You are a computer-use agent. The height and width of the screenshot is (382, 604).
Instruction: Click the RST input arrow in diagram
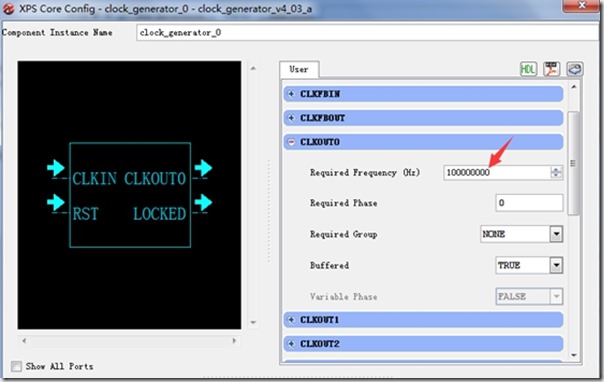click(x=56, y=203)
